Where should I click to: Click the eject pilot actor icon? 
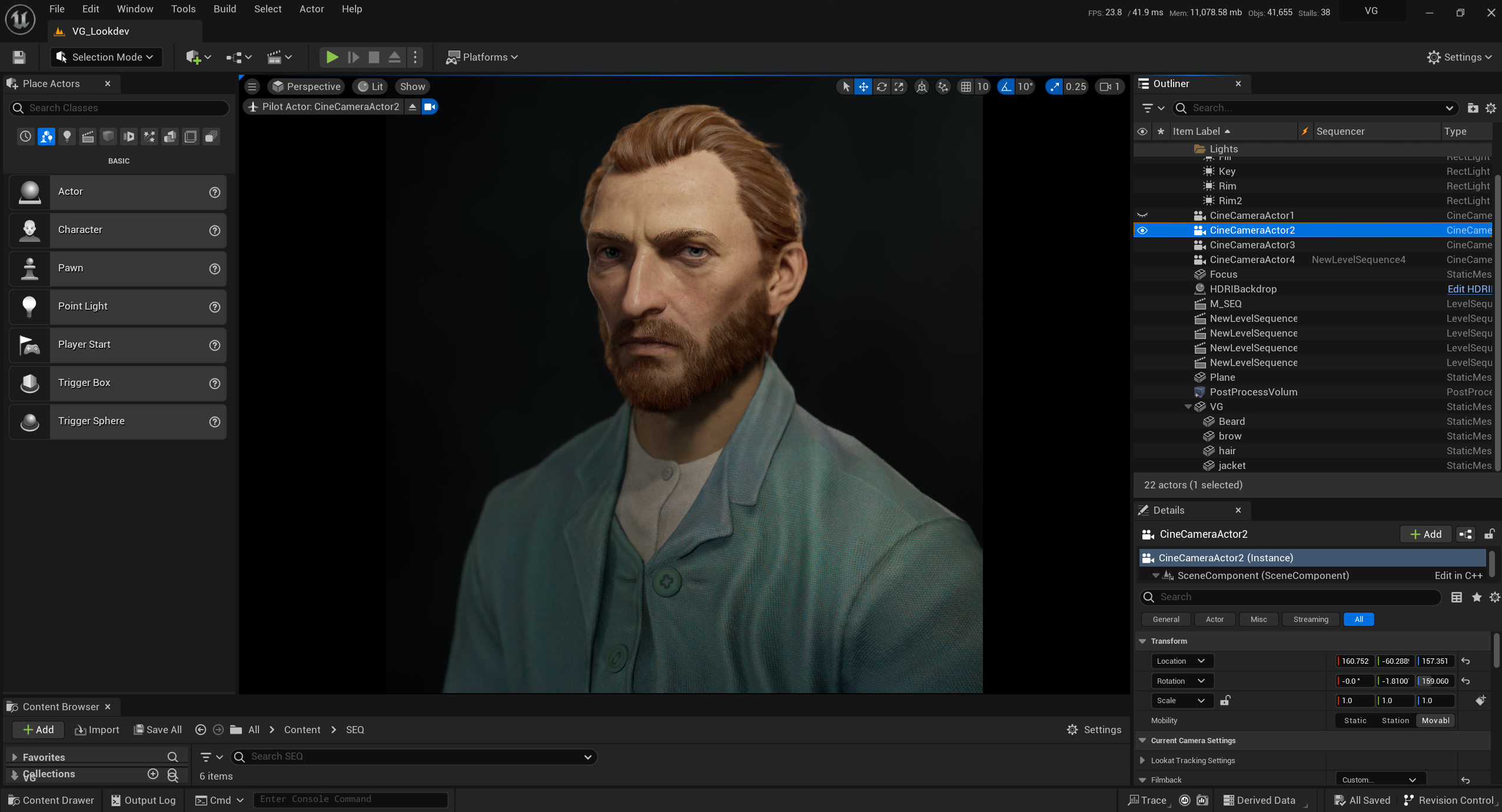point(413,107)
